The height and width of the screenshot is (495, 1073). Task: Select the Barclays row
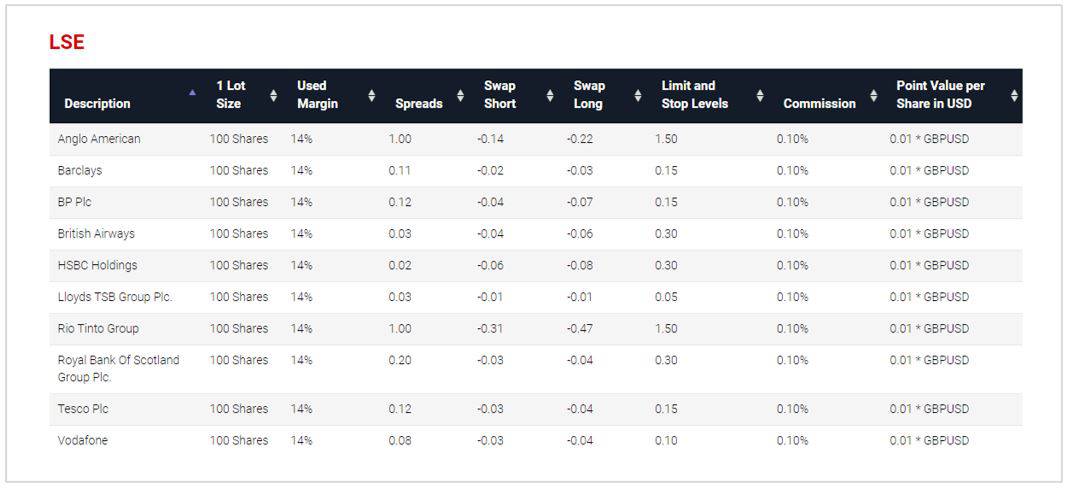536,170
